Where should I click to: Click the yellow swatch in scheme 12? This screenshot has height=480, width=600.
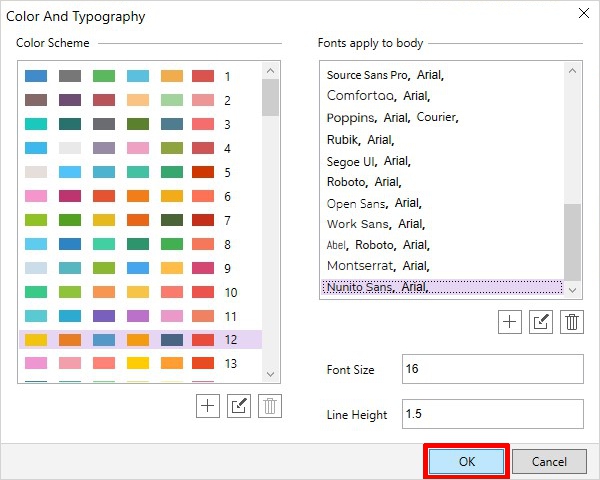pos(36,340)
